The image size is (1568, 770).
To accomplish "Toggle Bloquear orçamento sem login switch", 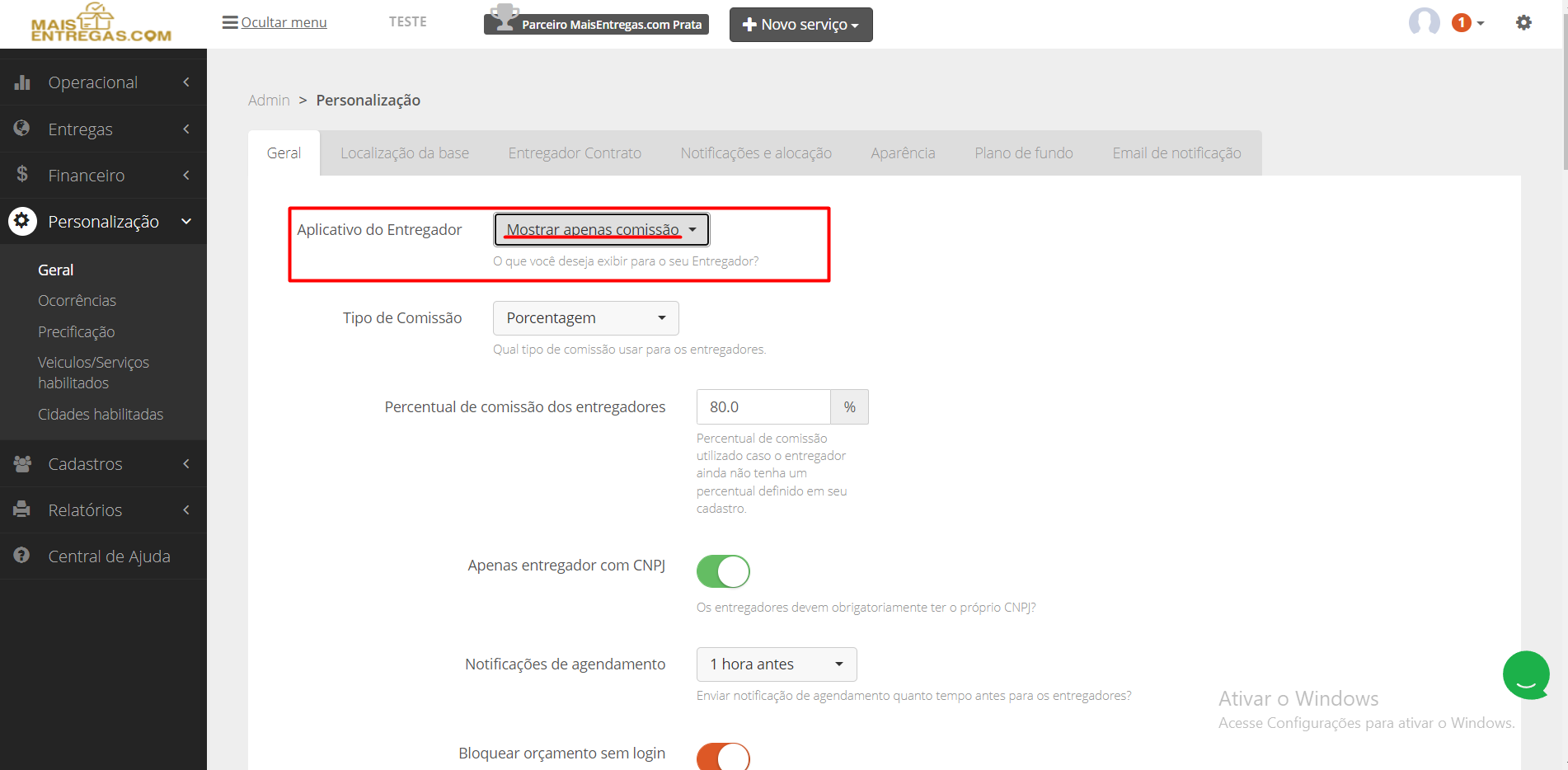I will pos(723,756).
